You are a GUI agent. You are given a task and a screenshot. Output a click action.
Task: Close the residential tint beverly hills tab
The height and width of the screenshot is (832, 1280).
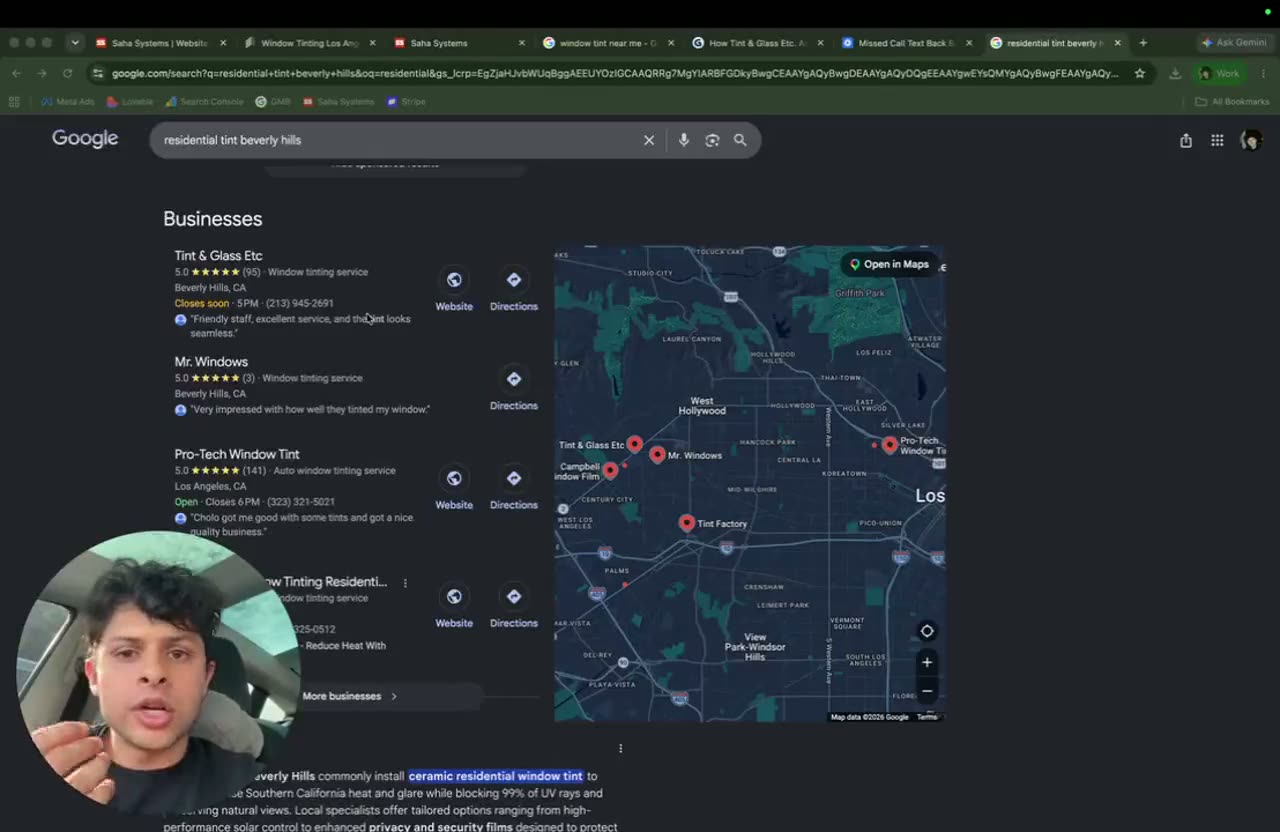tap(1117, 43)
